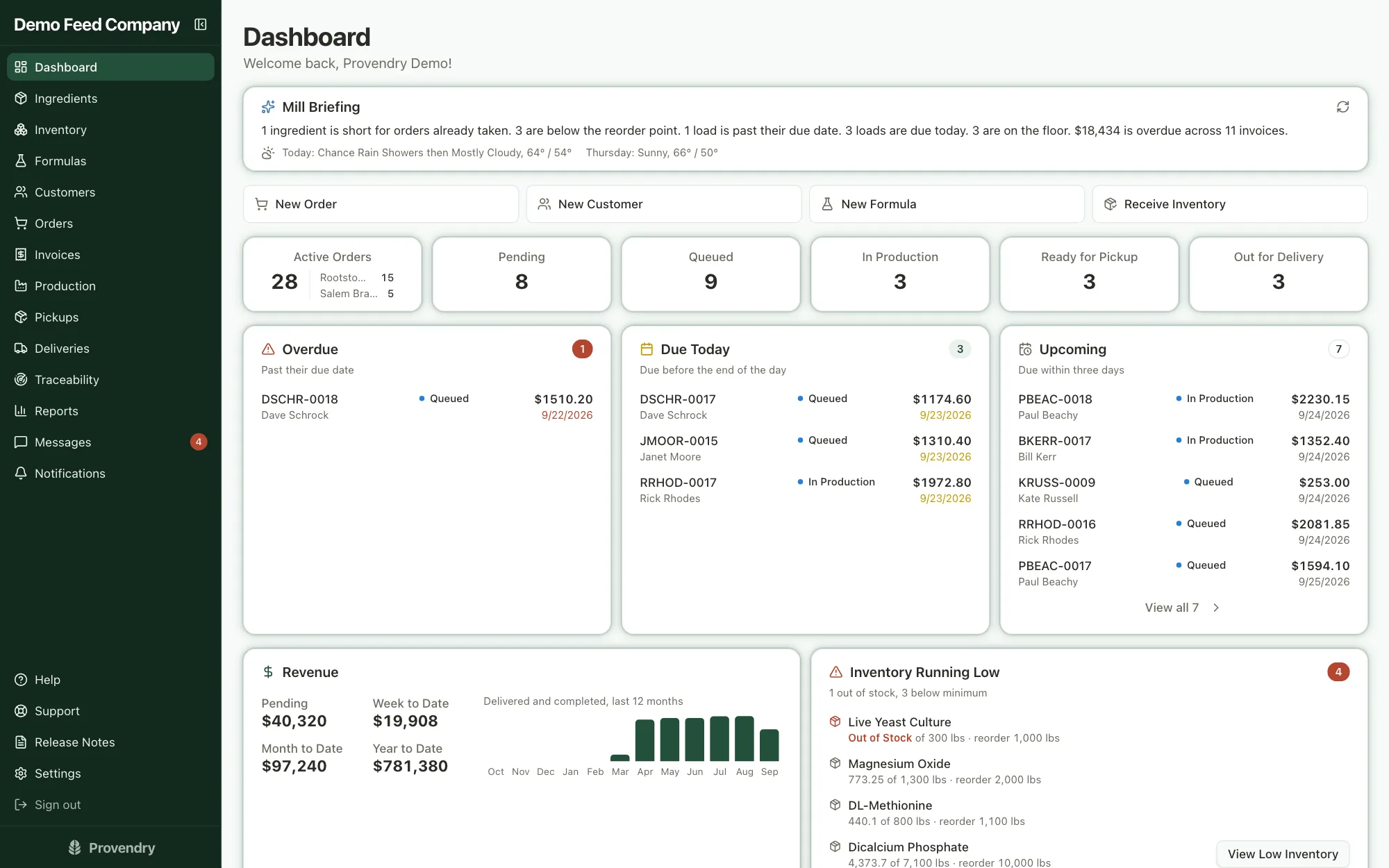Open Live Yeast Culture low inventory item

1089,730
